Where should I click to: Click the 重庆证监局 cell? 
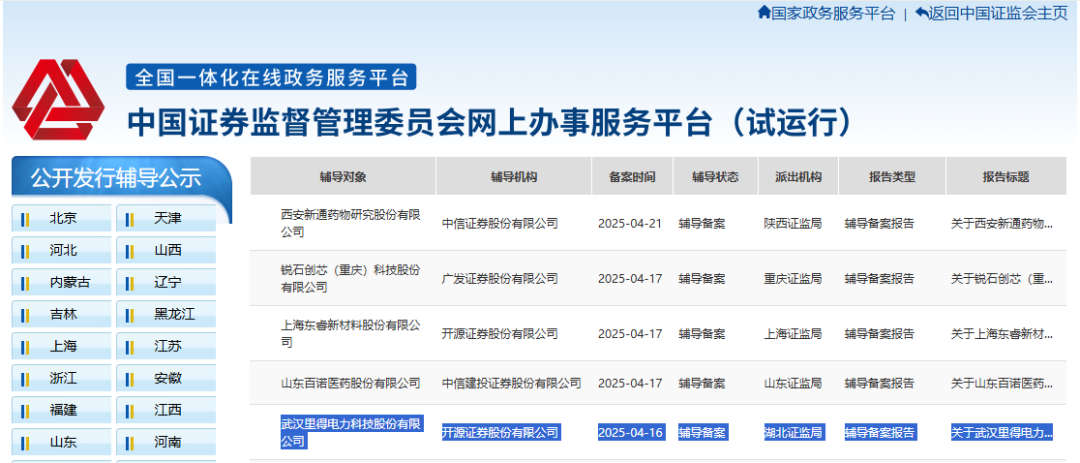tap(793, 278)
